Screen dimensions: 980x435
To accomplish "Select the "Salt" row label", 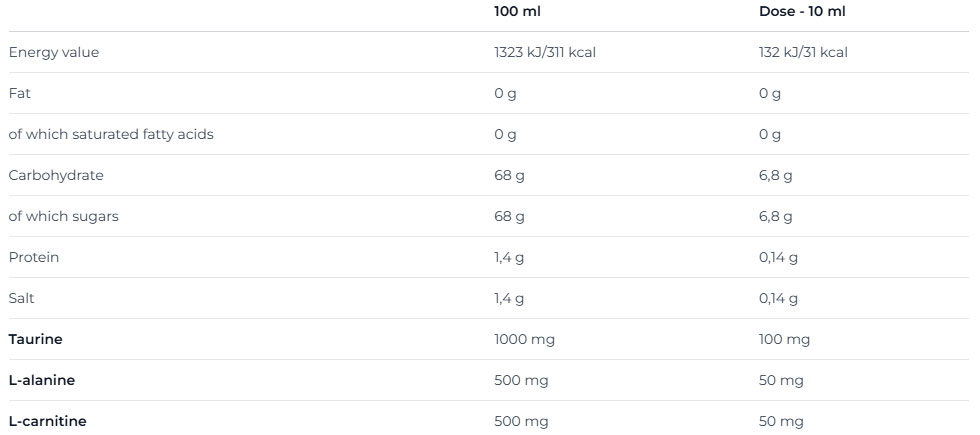I will [x=24, y=299].
